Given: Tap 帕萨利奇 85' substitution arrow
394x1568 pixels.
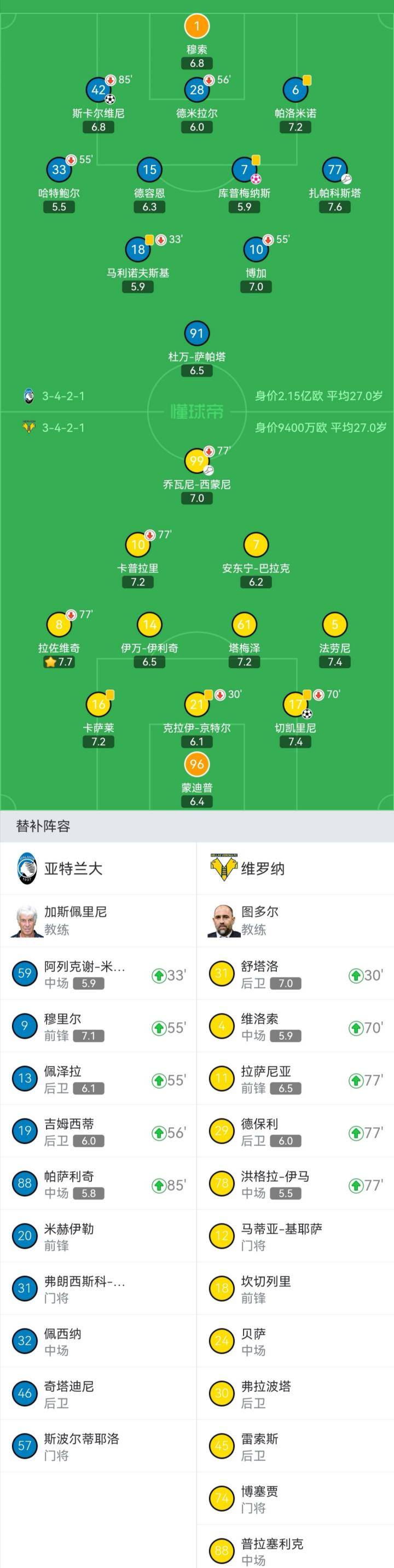Looking at the screenshot, I should click(159, 1185).
